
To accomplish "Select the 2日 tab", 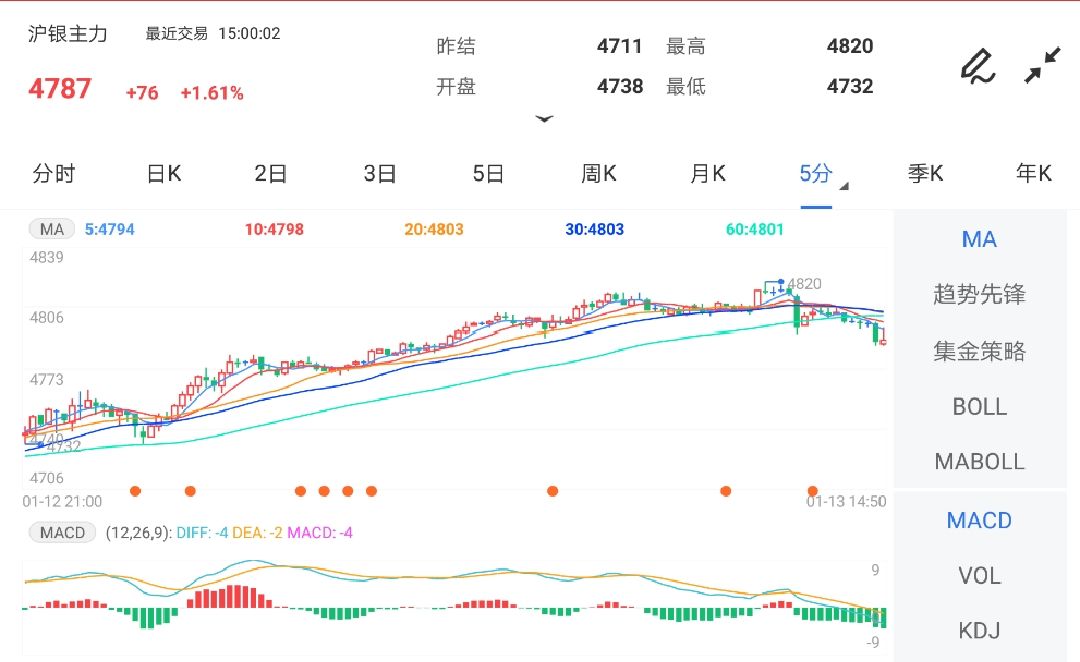I will (271, 174).
